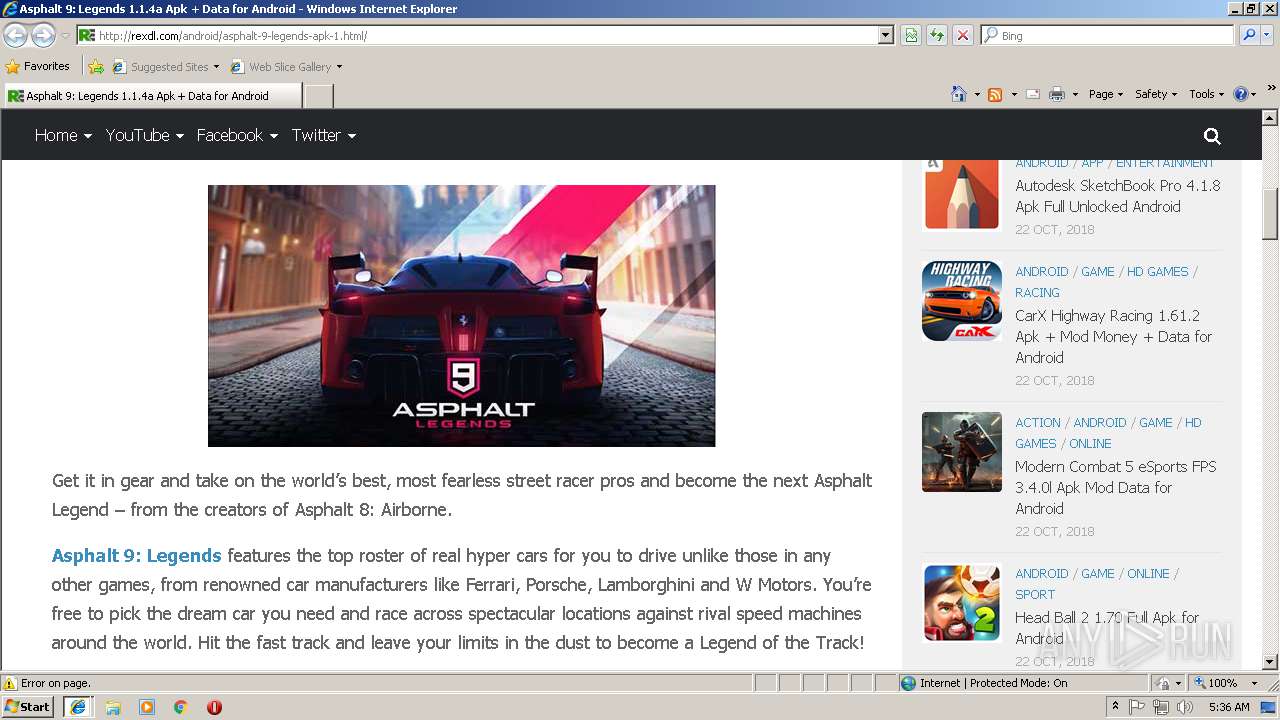Viewport: 1280px width, 720px height.
Task: Expand the site Home menu
Action: pos(63,135)
